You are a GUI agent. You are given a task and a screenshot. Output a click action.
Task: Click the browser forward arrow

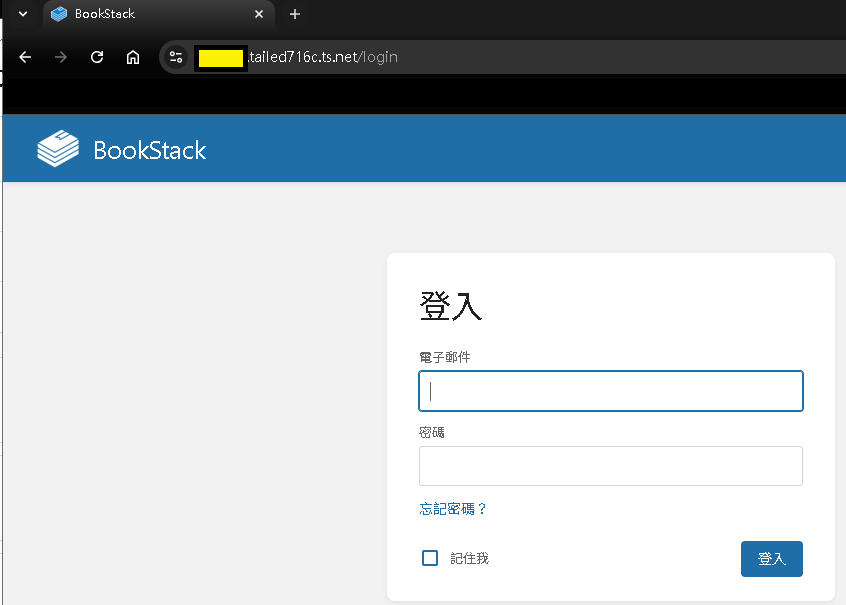[61, 57]
